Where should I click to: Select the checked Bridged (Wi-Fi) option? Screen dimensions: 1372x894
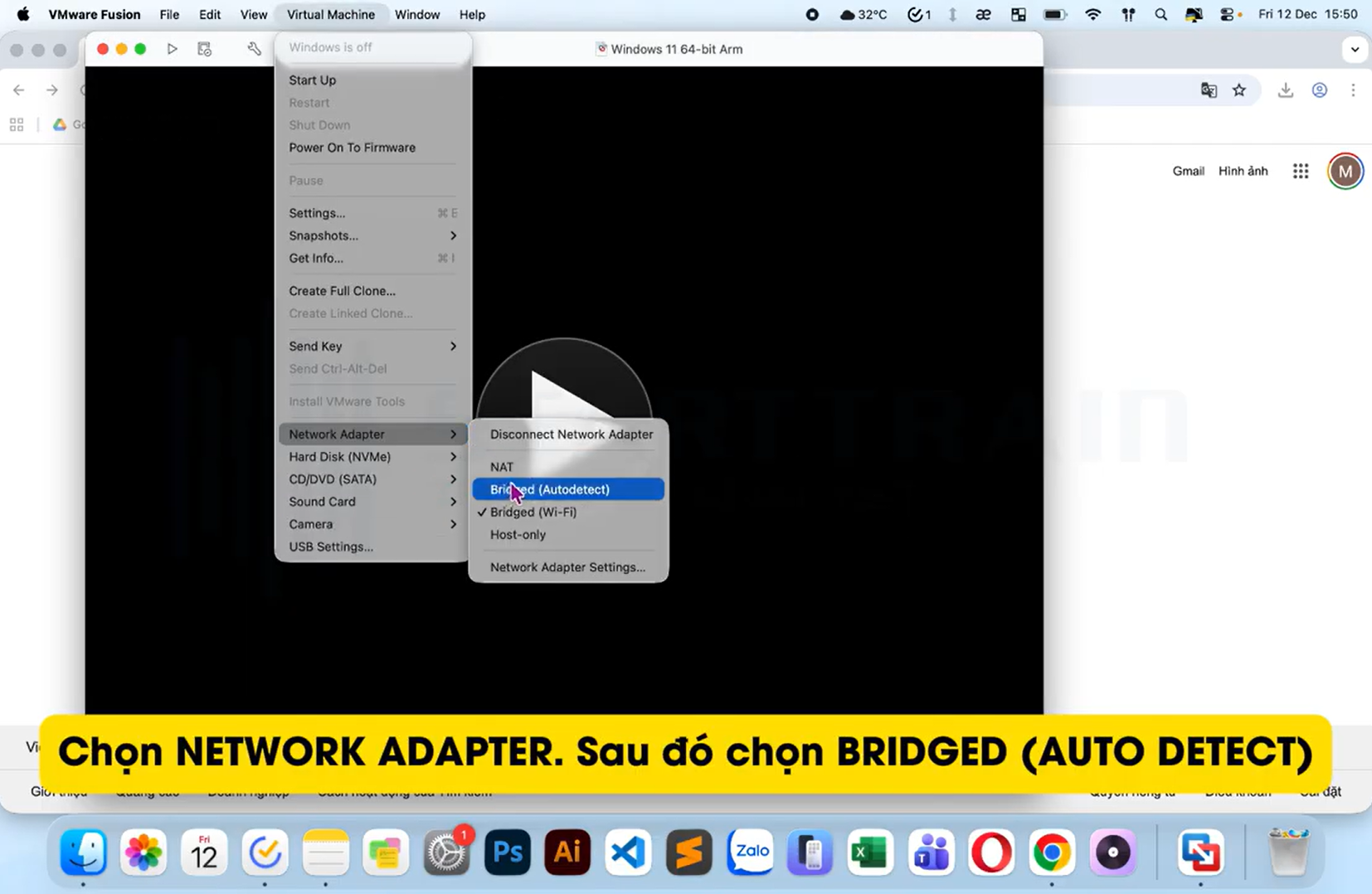pos(533,512)
